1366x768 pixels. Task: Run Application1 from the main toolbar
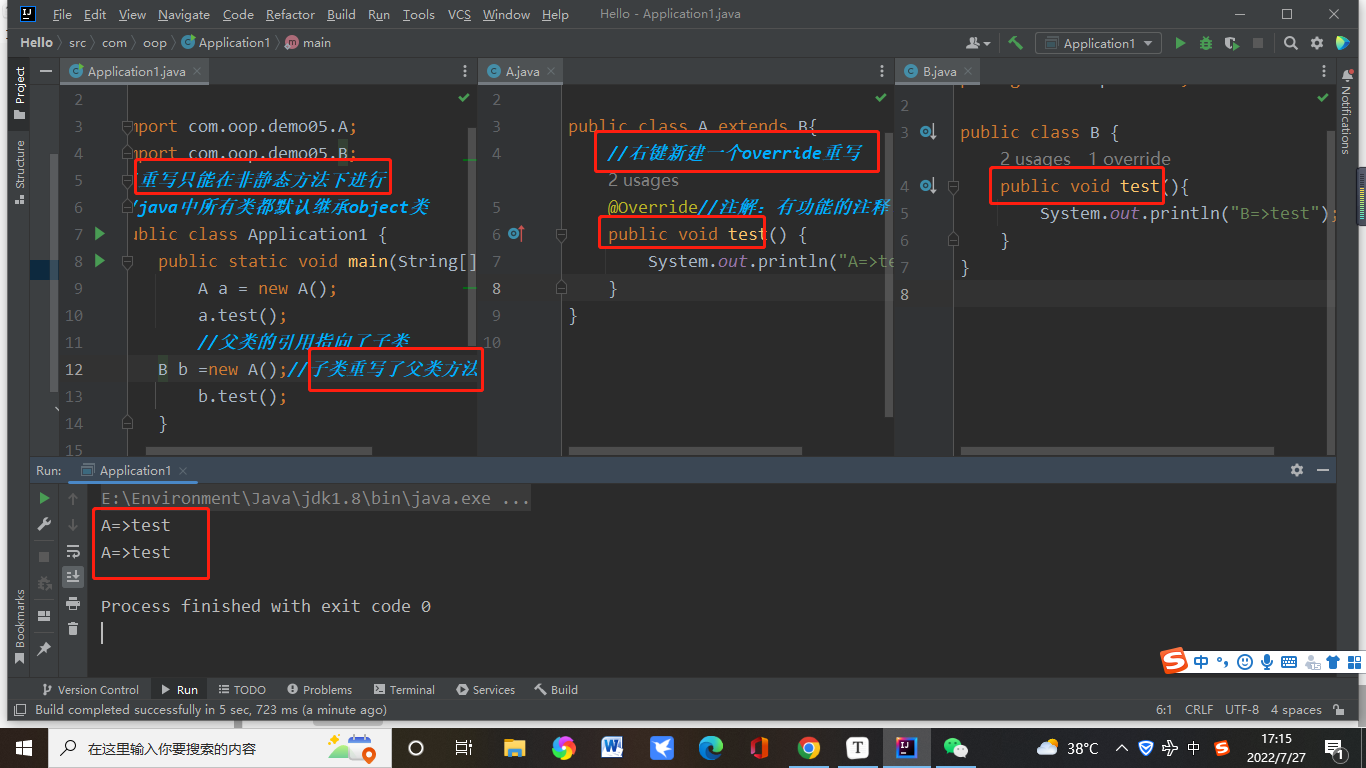[1181, 43]
